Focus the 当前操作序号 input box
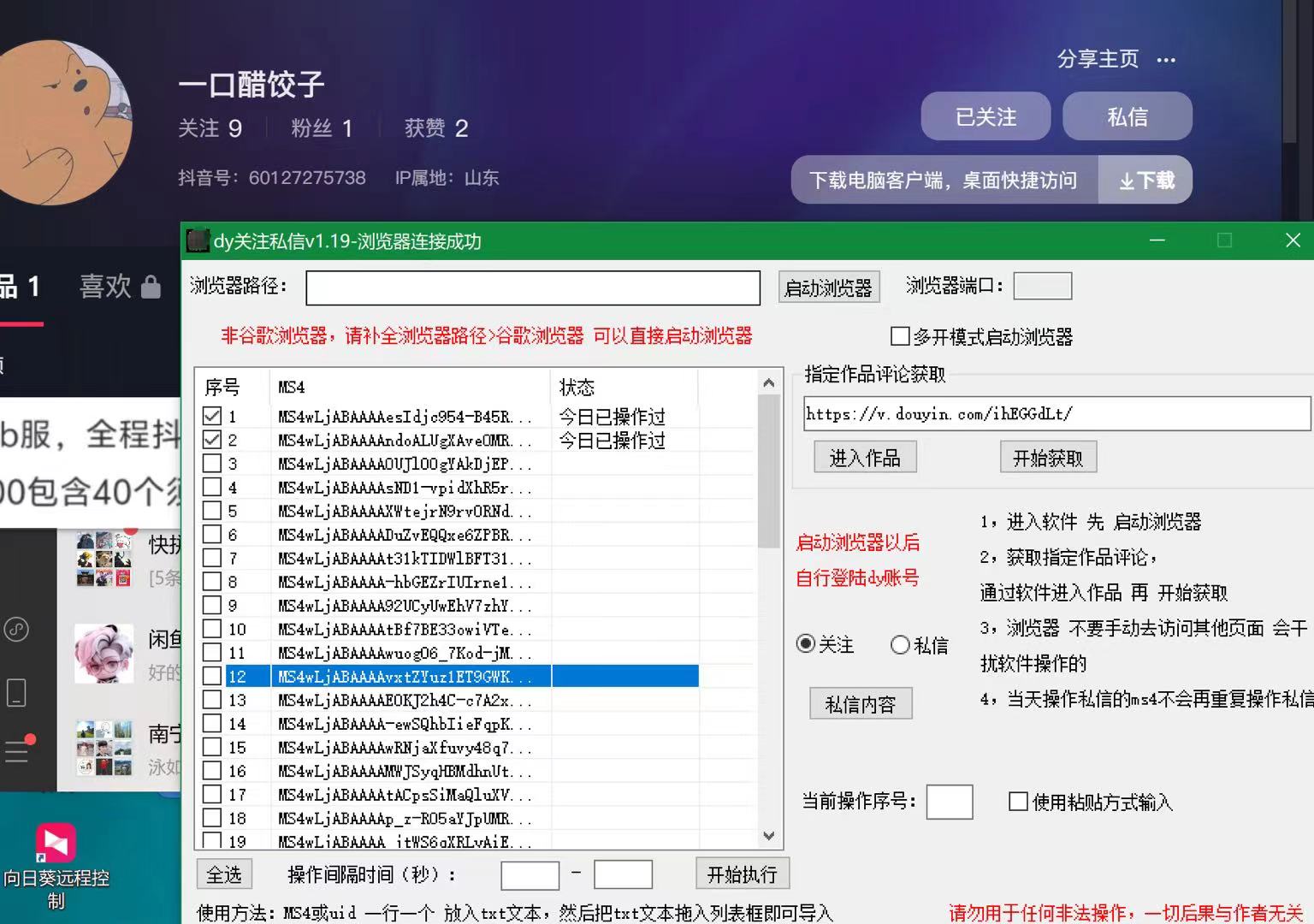The height and width of the screenshot is (924, 1314). tap(950, 802)
